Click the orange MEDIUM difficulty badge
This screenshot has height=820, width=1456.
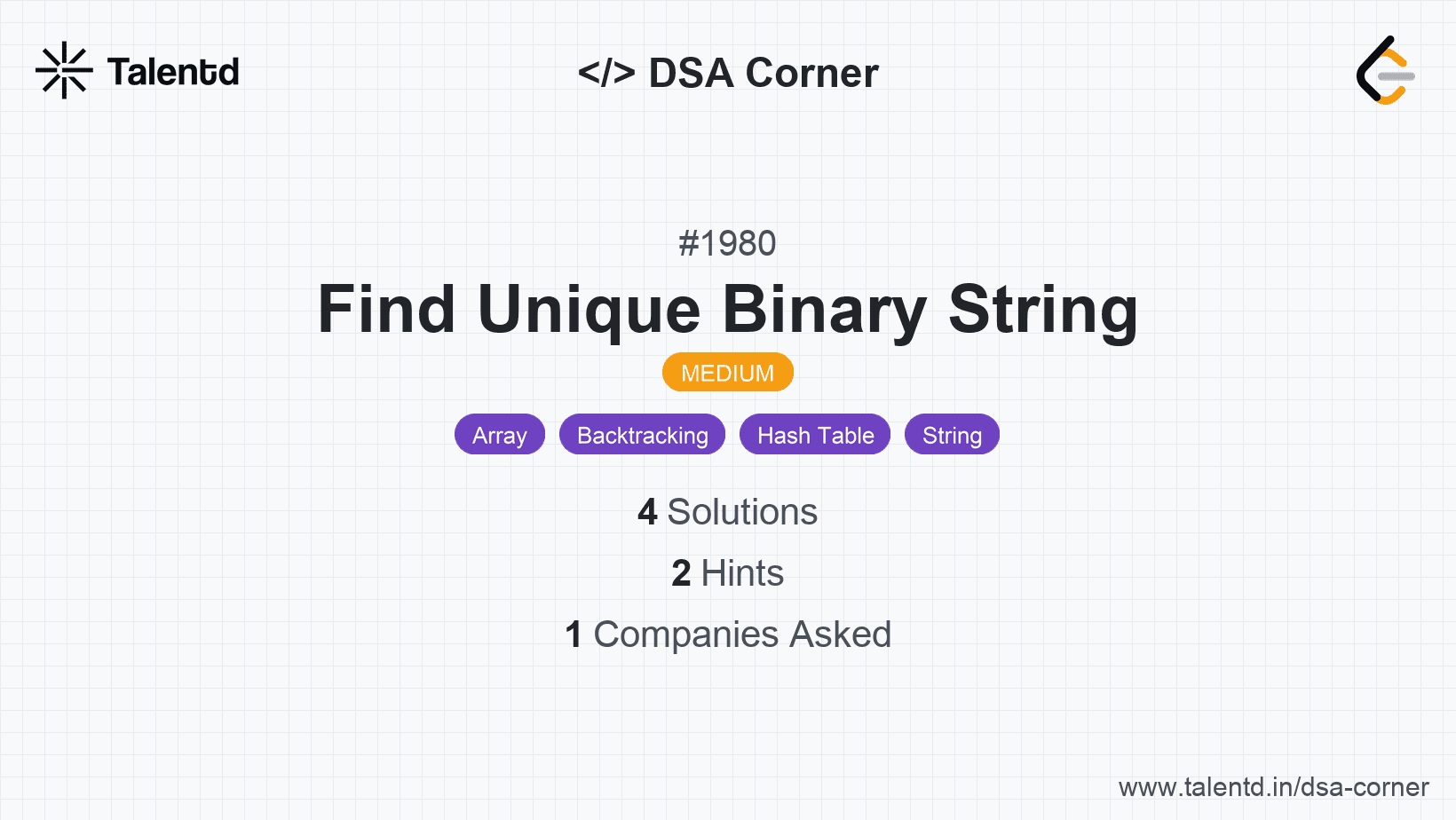727,373
